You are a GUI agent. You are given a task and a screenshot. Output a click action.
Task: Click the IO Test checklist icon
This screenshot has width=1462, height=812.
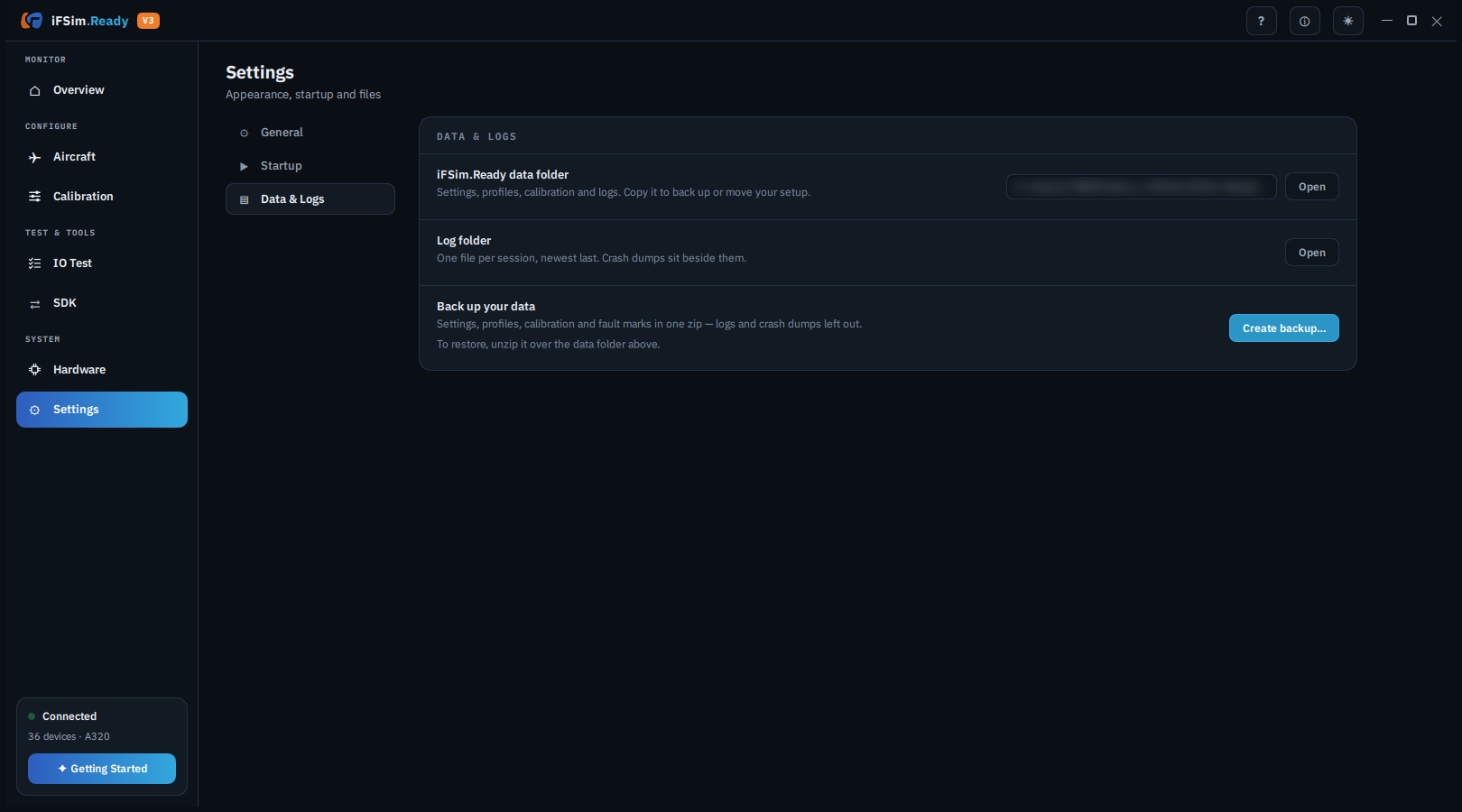35,263
